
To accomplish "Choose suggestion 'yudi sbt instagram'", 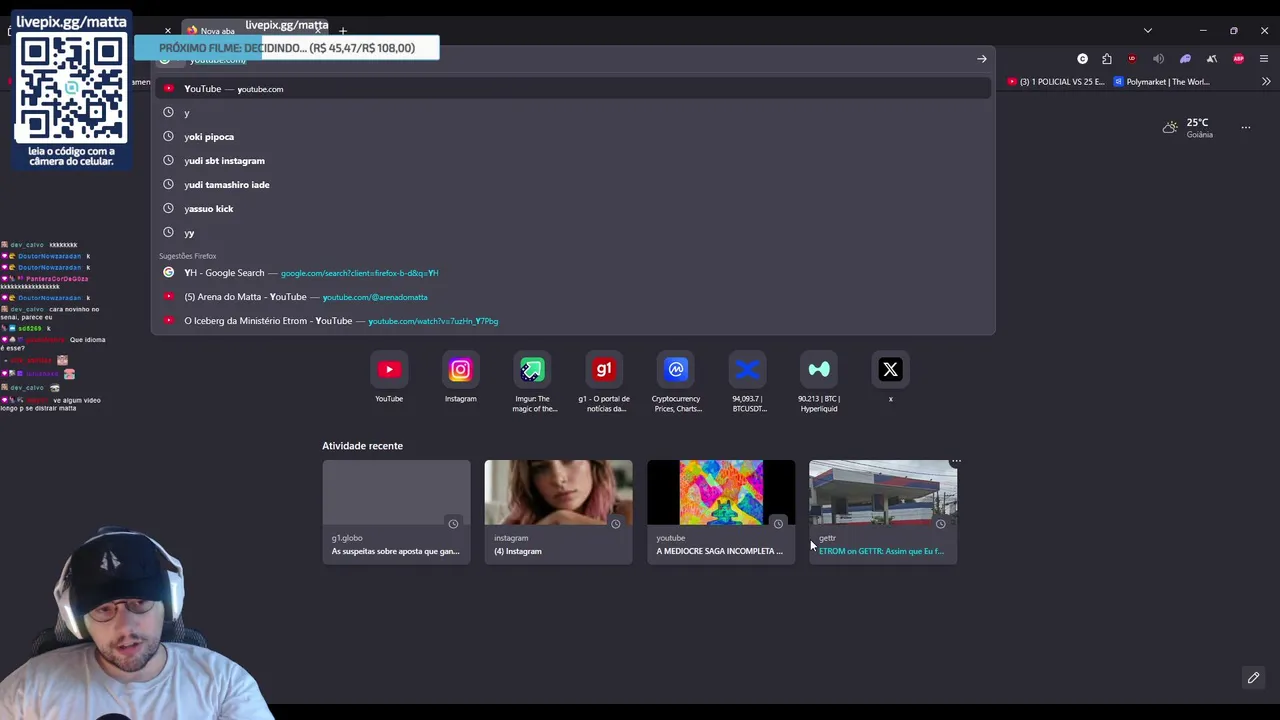I will [572, 161].
